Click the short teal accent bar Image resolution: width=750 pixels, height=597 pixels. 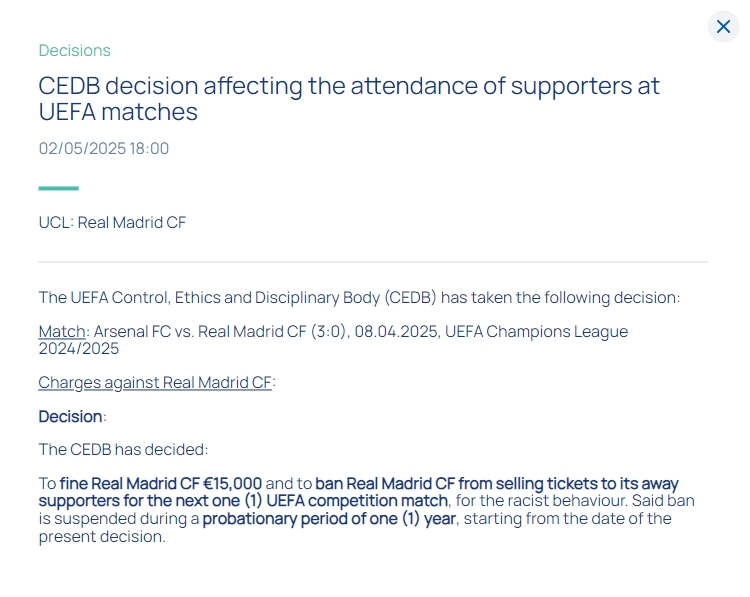(58, 188)
